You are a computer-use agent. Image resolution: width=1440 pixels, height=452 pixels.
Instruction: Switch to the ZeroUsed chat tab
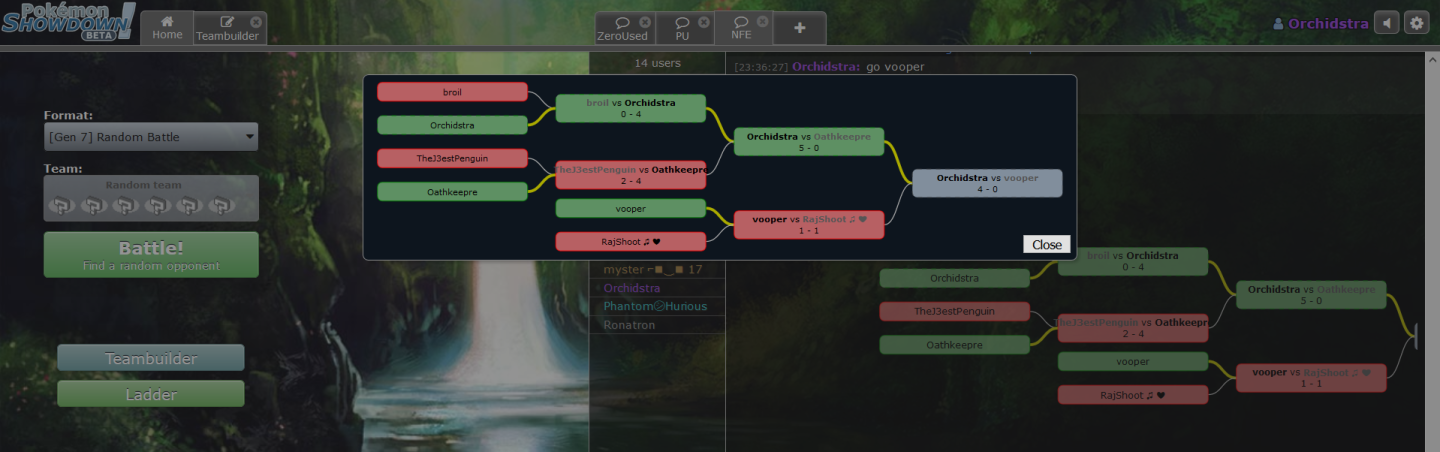pyautogui.click(x=622, y=28)
